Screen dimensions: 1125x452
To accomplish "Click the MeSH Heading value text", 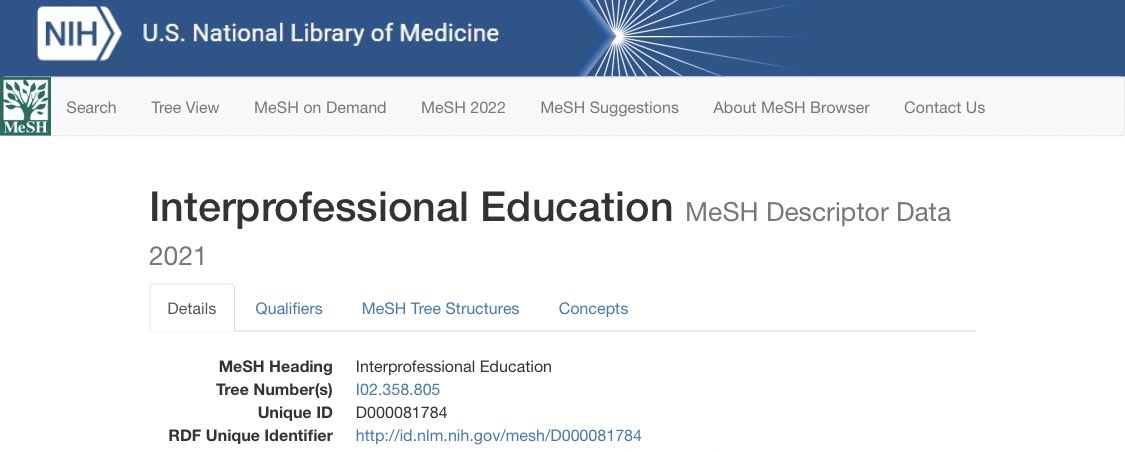I will coord(453,367).
